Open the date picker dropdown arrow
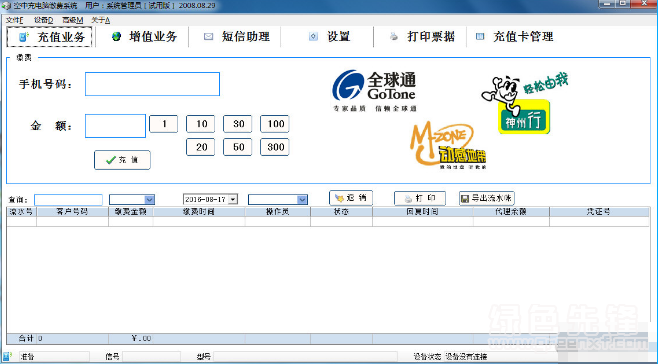This screenshot has height=364, width=658. [233, 199]
